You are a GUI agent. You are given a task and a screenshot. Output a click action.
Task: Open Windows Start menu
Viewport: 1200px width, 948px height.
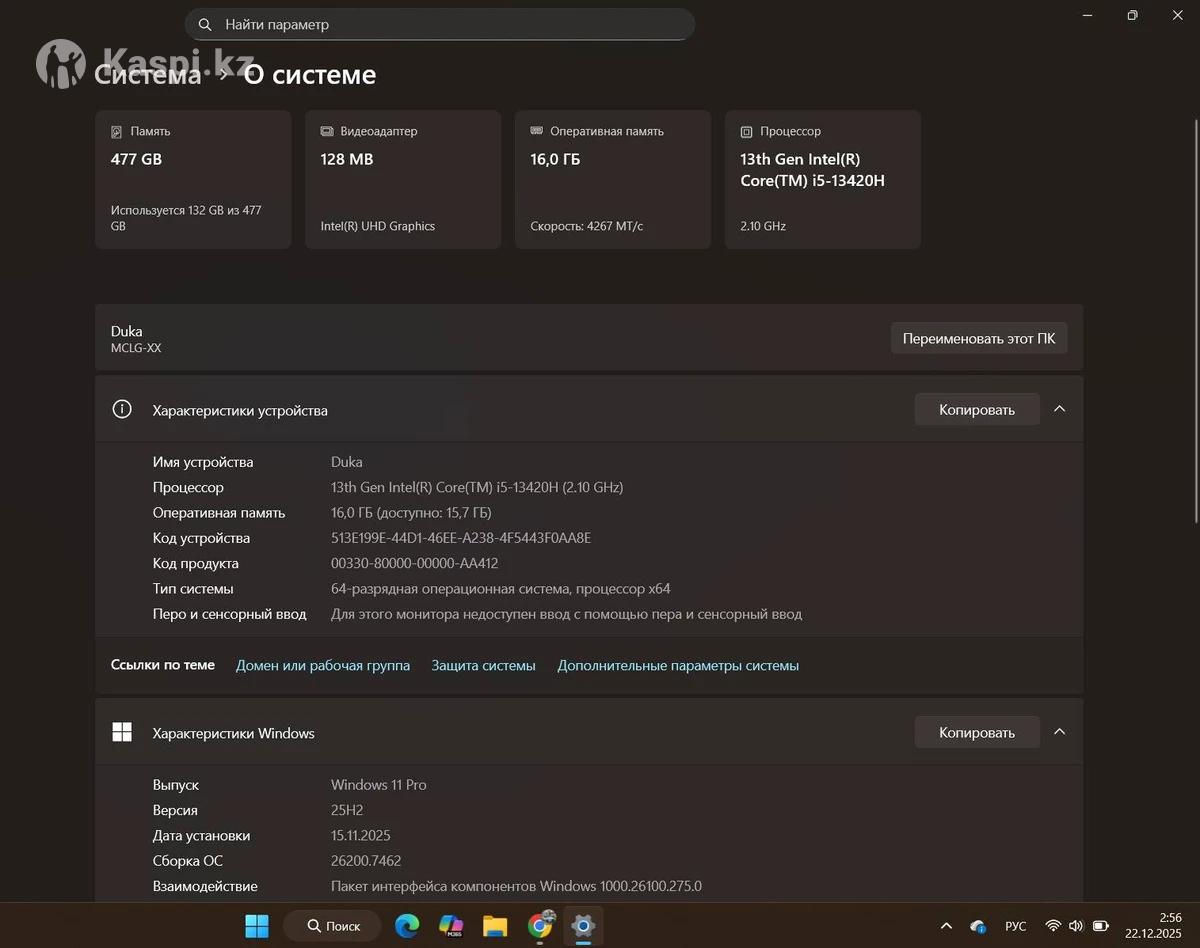[257, 926]
